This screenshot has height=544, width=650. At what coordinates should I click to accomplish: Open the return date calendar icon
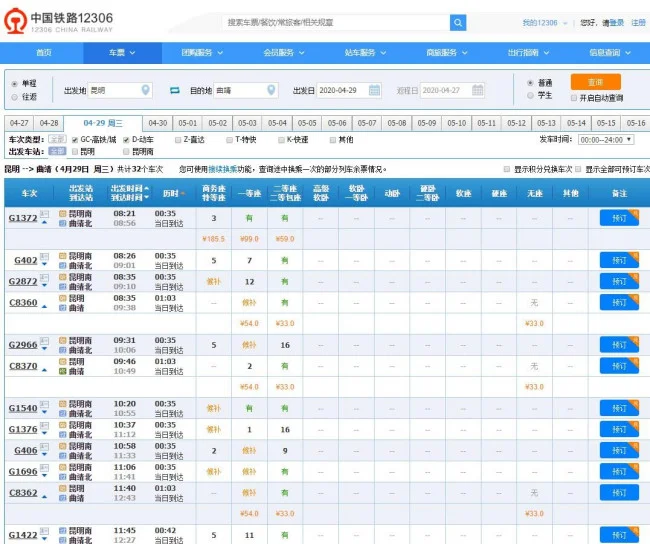478,90
